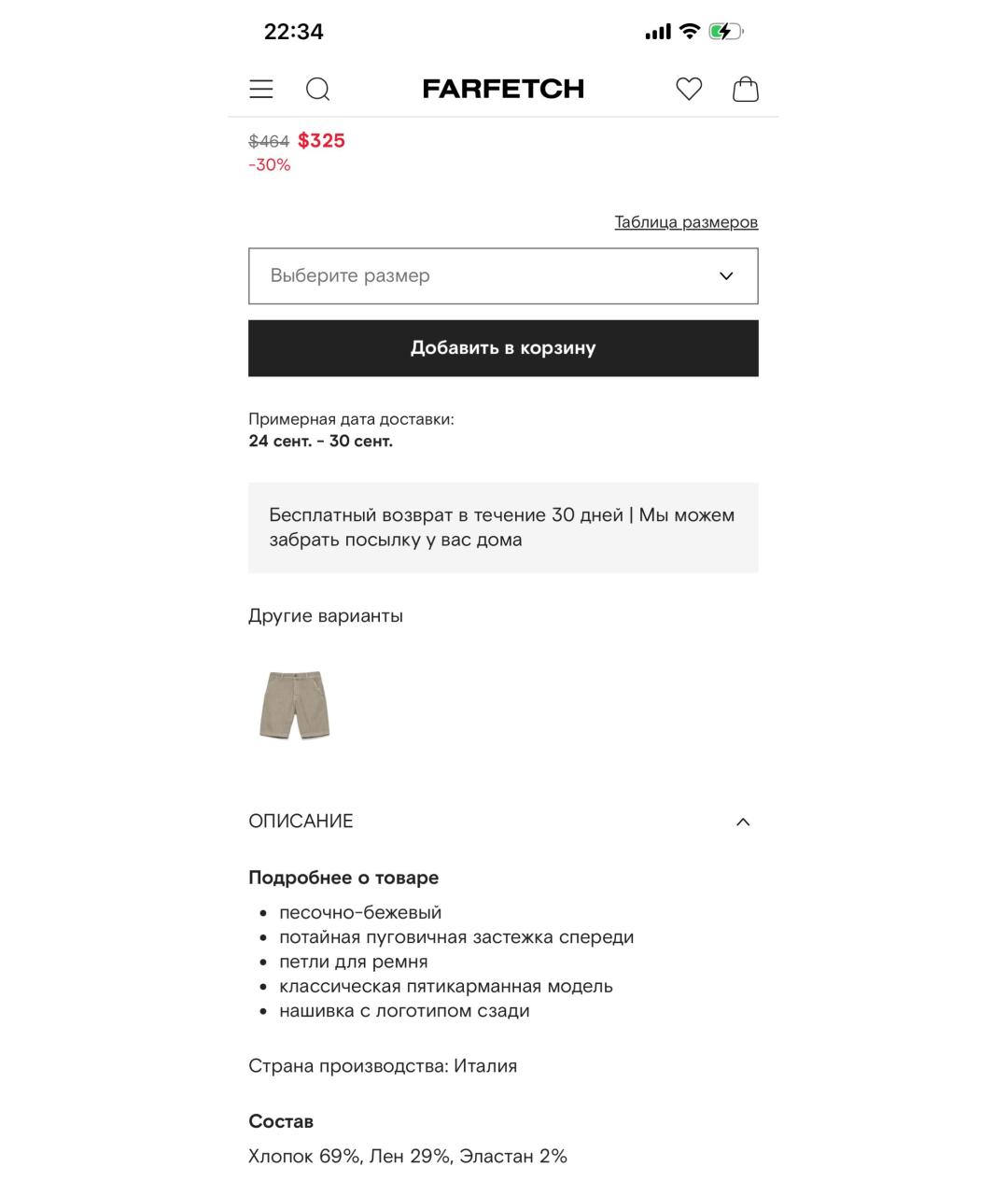The height and width of the screenshot is (1195, 1008).
Task: Tap the cellular signal icon
Action: pos(658,33)
